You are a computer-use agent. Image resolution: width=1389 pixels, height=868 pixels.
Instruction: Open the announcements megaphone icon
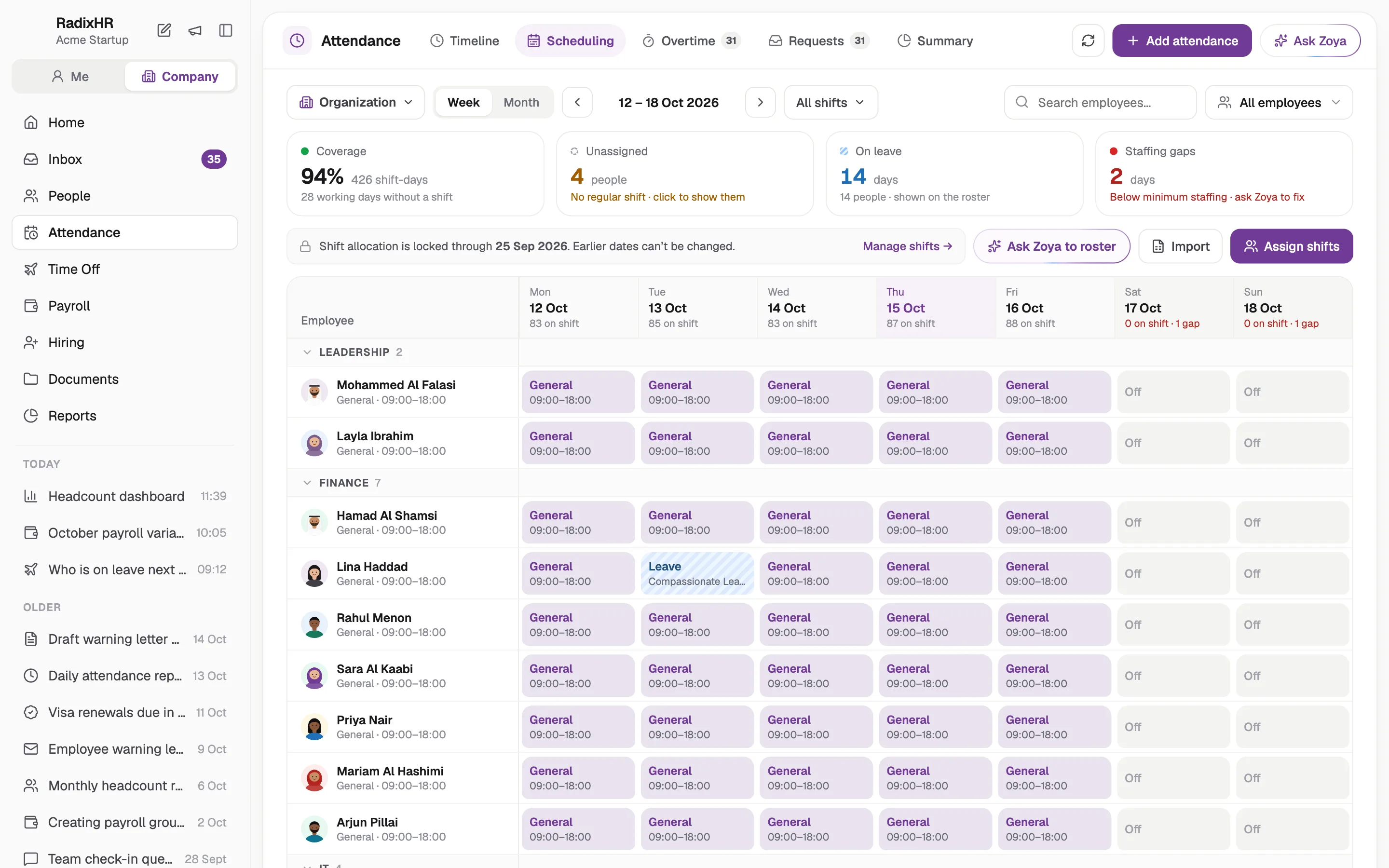(195, 30)
